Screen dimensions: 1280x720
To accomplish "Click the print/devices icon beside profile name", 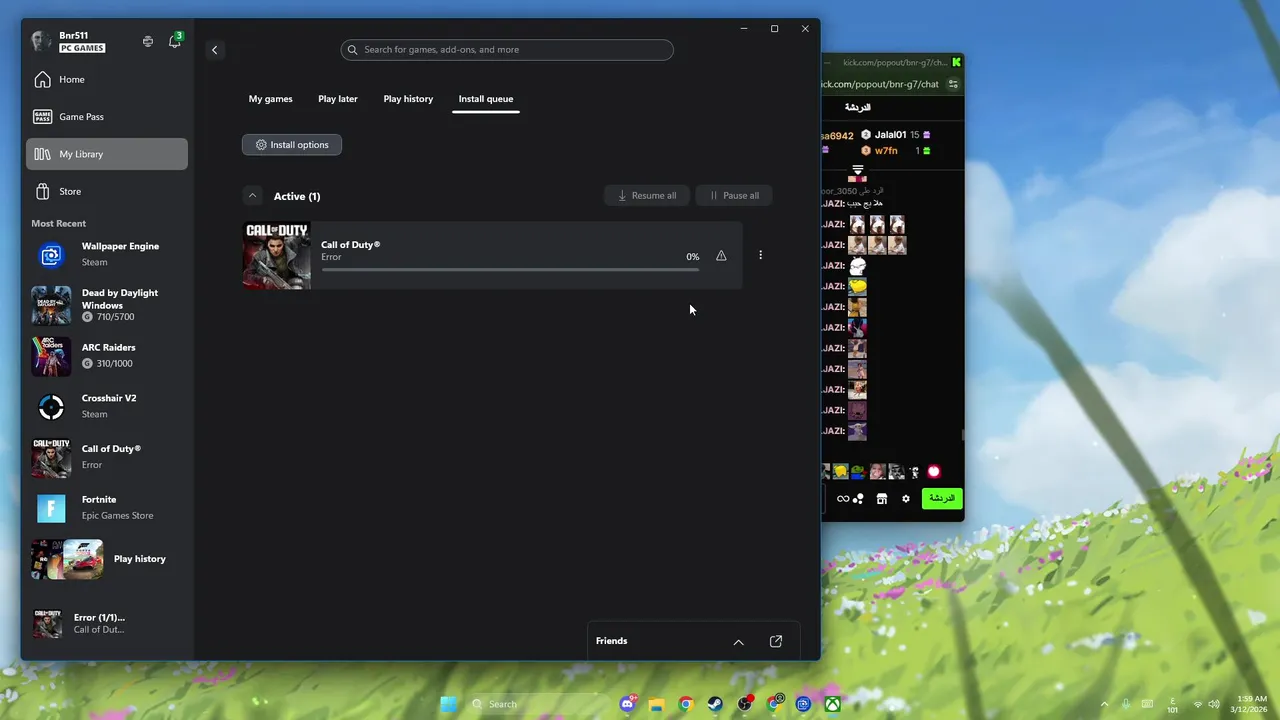I will [148, 41].
